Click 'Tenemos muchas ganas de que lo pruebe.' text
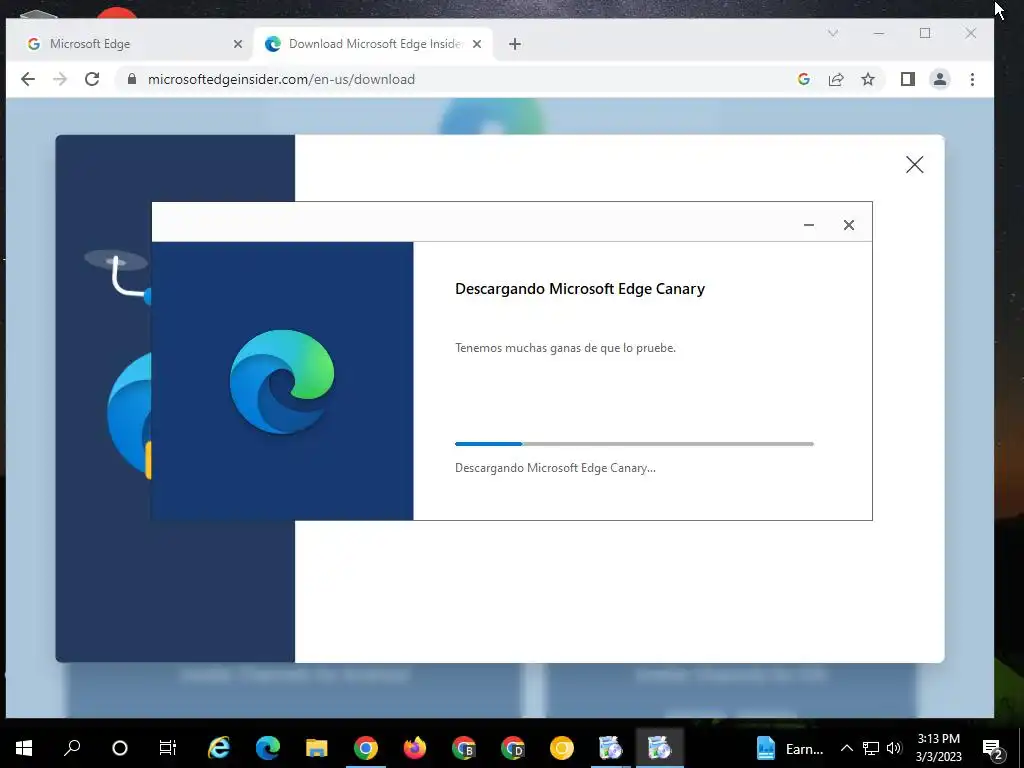This screenshot has height=768, width=1024. pos(566,347)
